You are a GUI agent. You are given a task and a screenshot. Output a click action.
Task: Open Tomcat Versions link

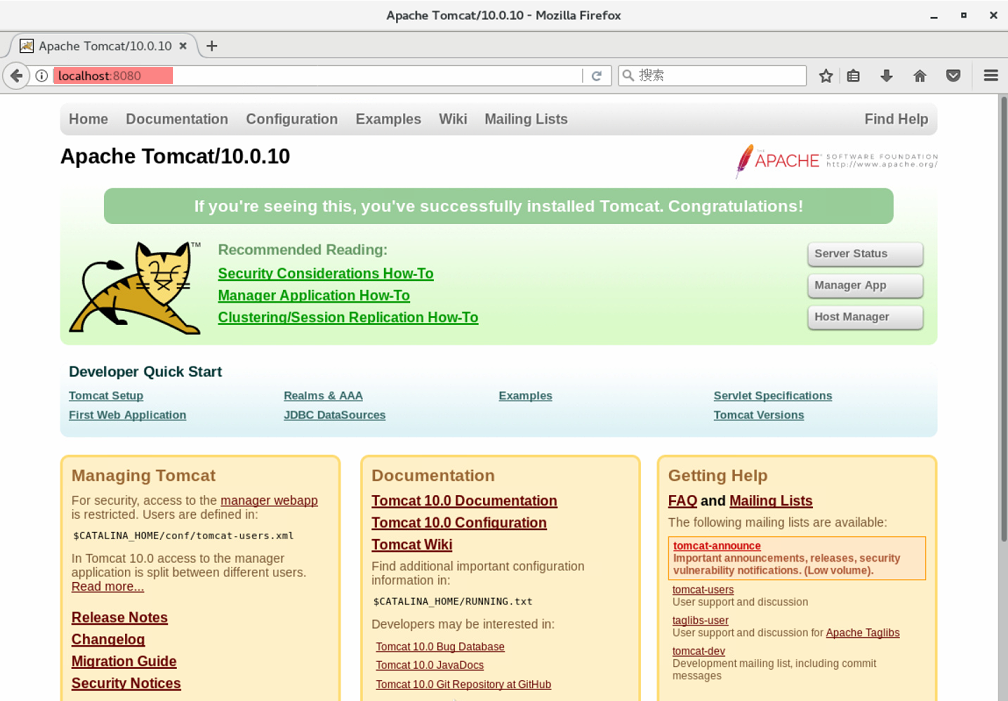(x=759, y=415)
